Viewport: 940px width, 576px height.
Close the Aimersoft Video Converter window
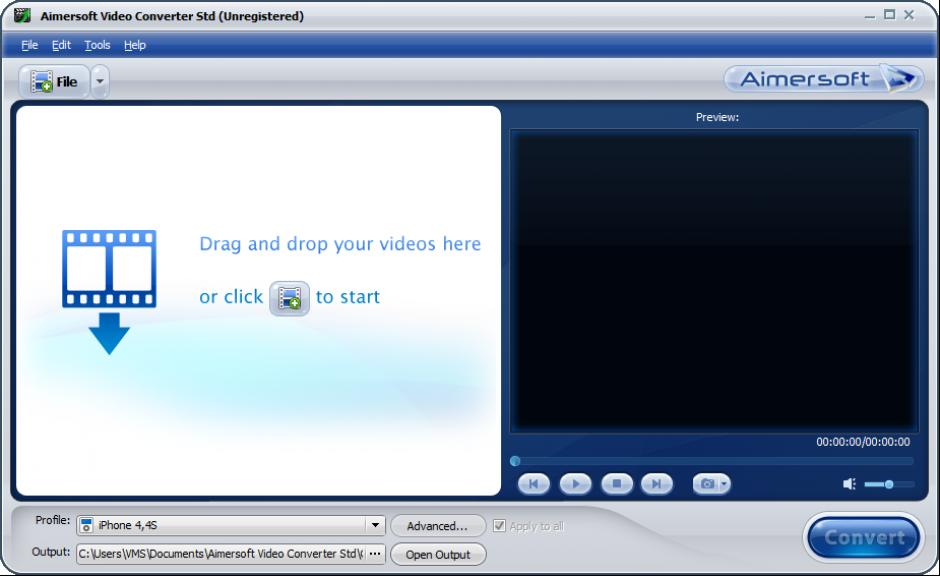[909, 15]
